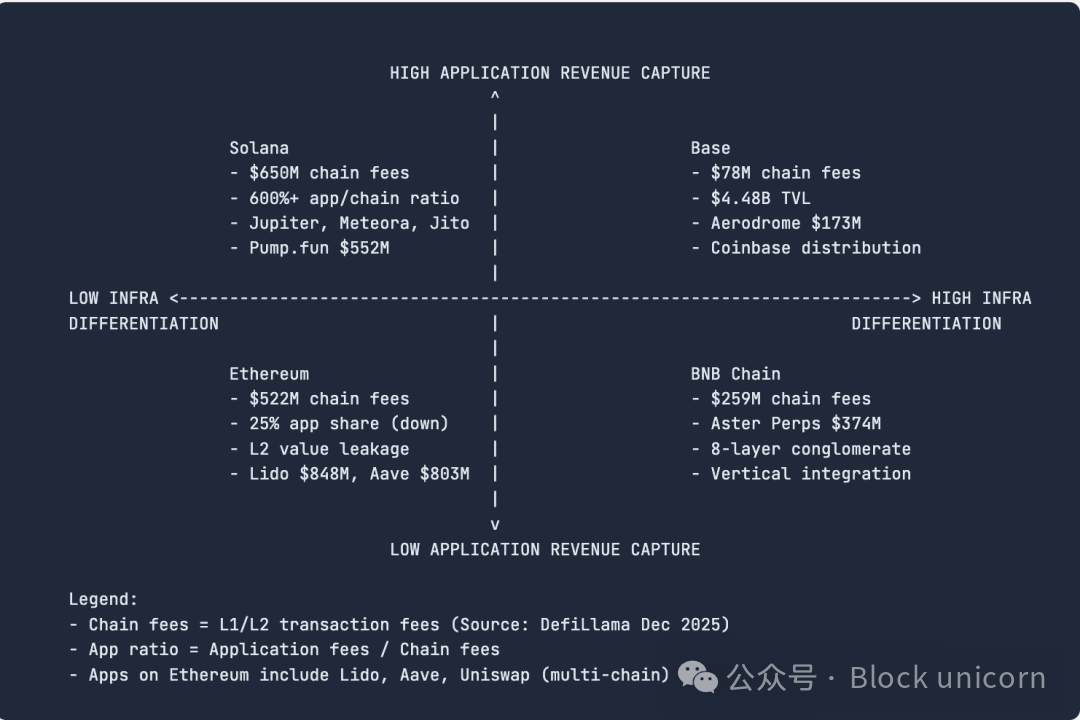This screenshot has width=1080, height=720.
Task: Click the Legend heading
Action: coord(103,599)
